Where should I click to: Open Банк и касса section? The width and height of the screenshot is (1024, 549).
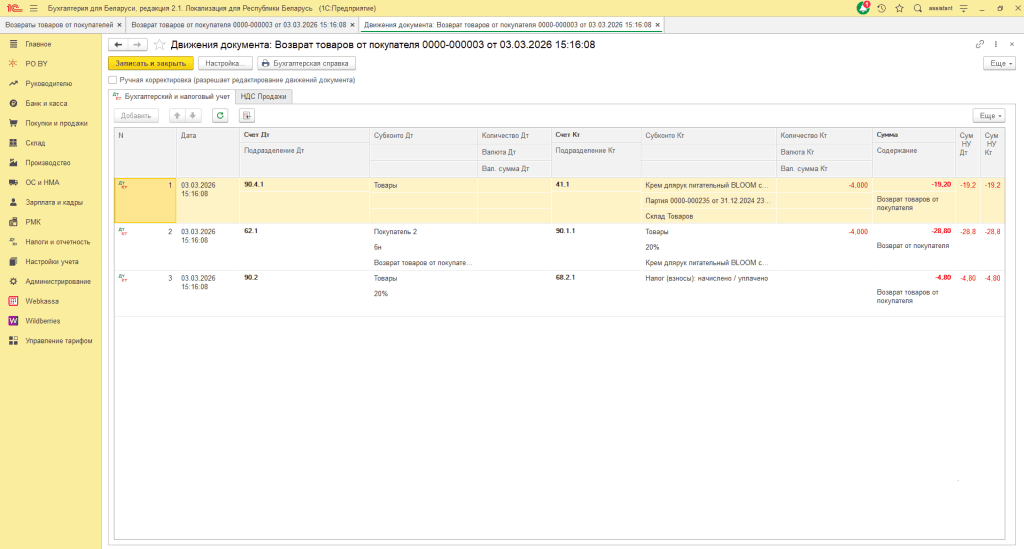[47, 103]
